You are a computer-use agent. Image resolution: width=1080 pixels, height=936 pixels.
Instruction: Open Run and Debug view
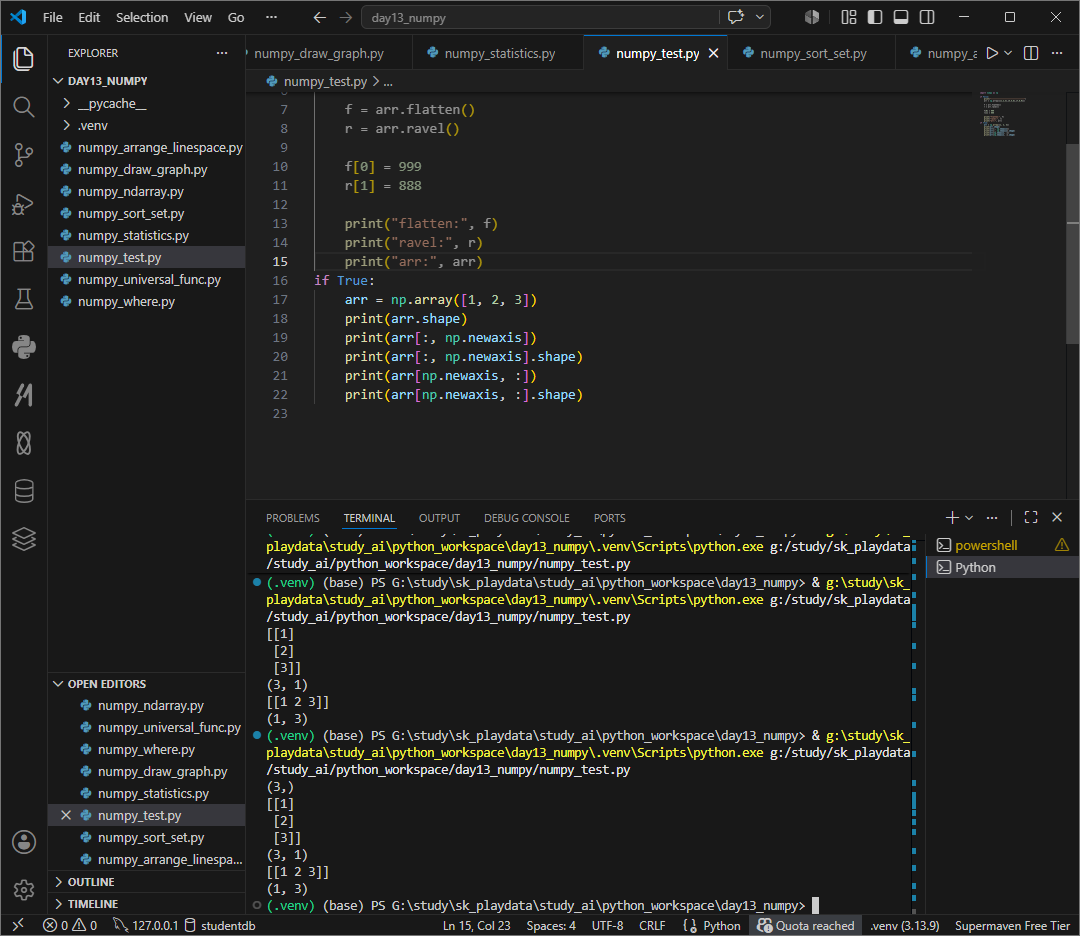[23, 204]
